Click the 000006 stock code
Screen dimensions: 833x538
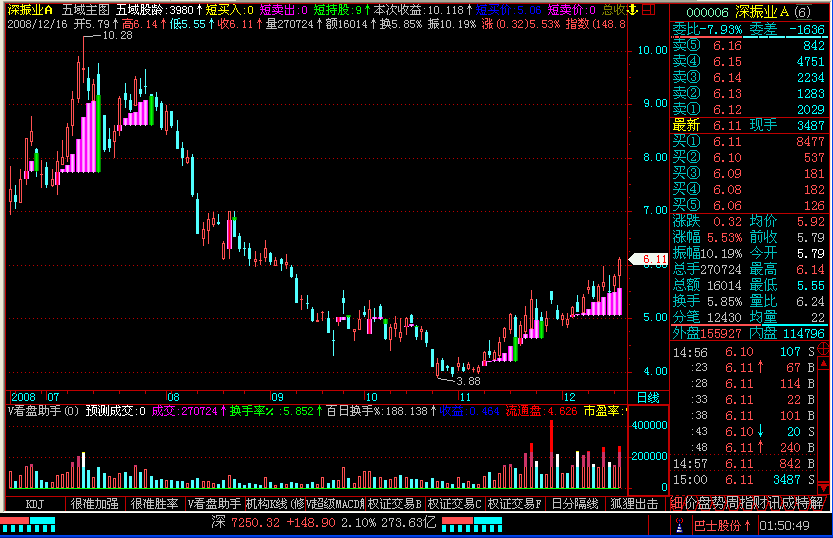pos(707,12)
